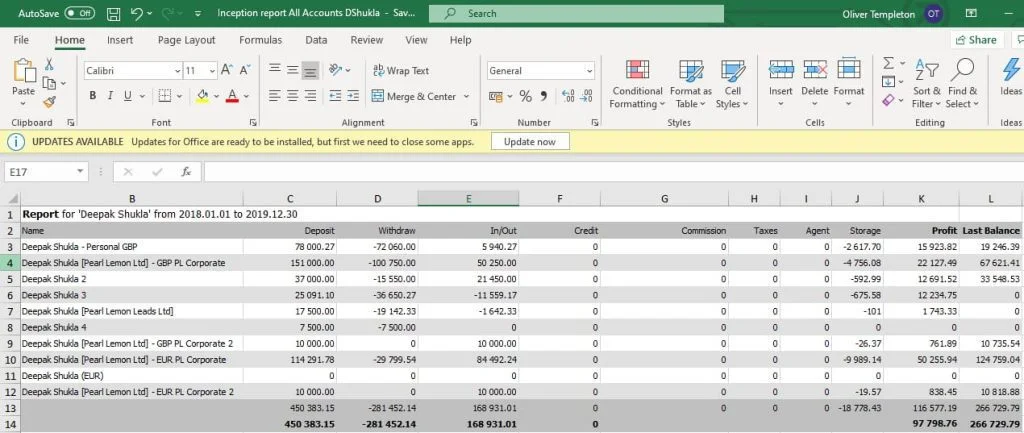Open the File tab

tap(21, 40)
